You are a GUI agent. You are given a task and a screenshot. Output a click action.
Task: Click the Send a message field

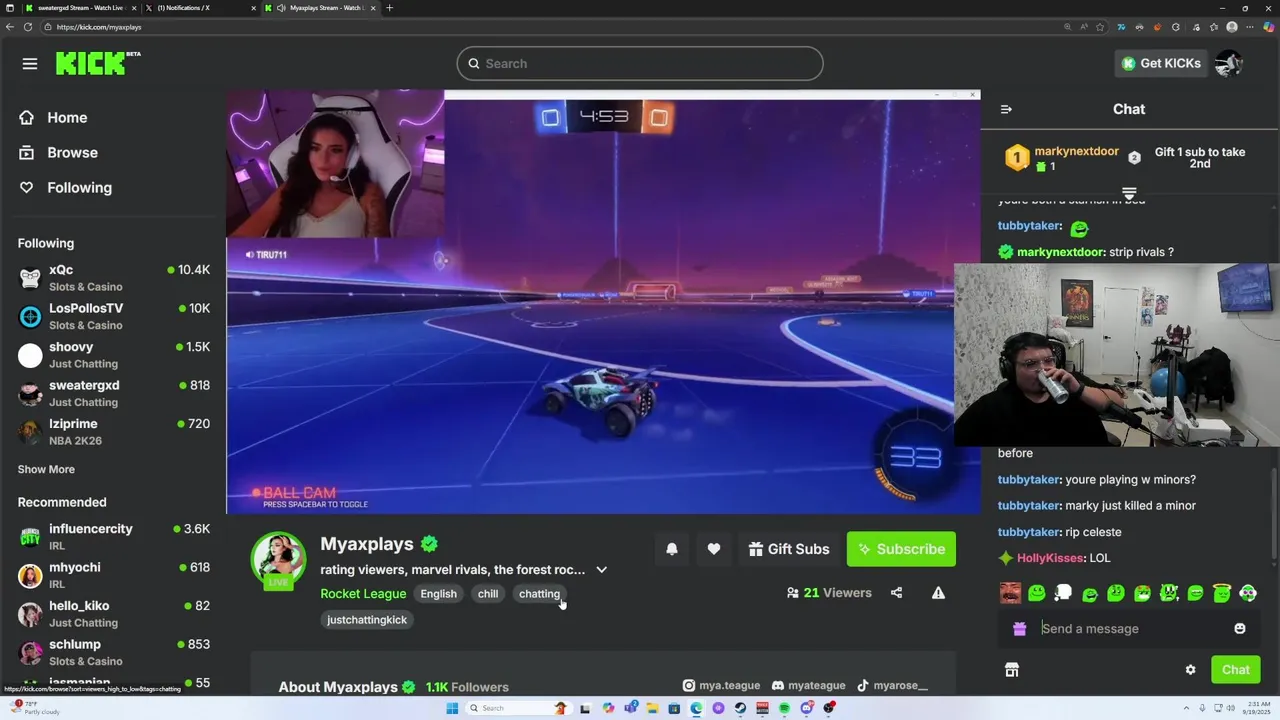coord(1129,629)
